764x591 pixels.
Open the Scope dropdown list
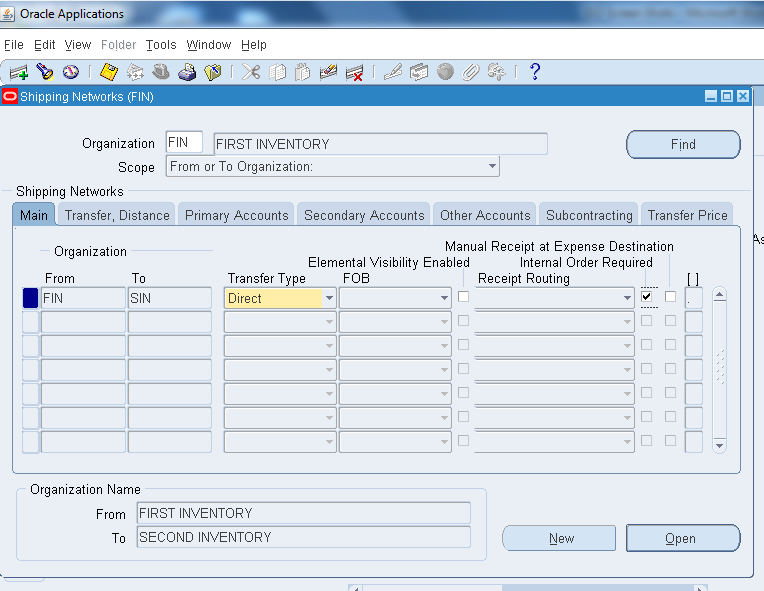[x=493, y=166]
